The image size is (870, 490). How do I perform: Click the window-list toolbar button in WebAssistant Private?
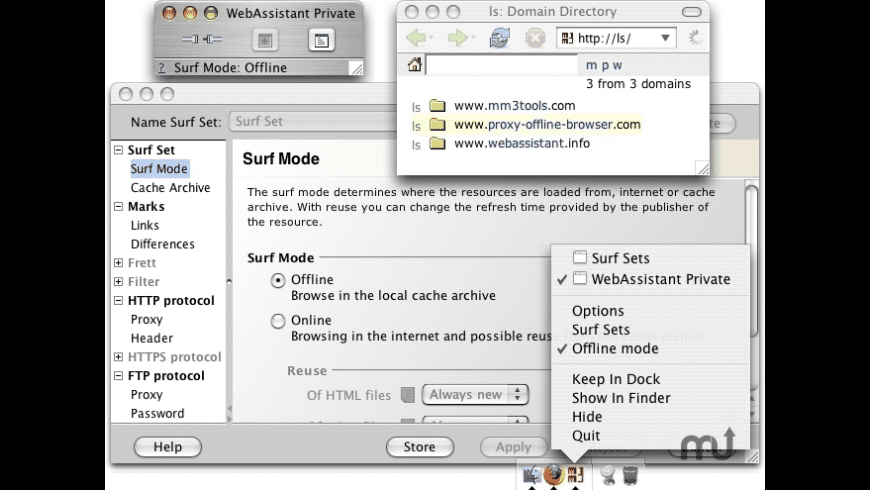[321, 40]
